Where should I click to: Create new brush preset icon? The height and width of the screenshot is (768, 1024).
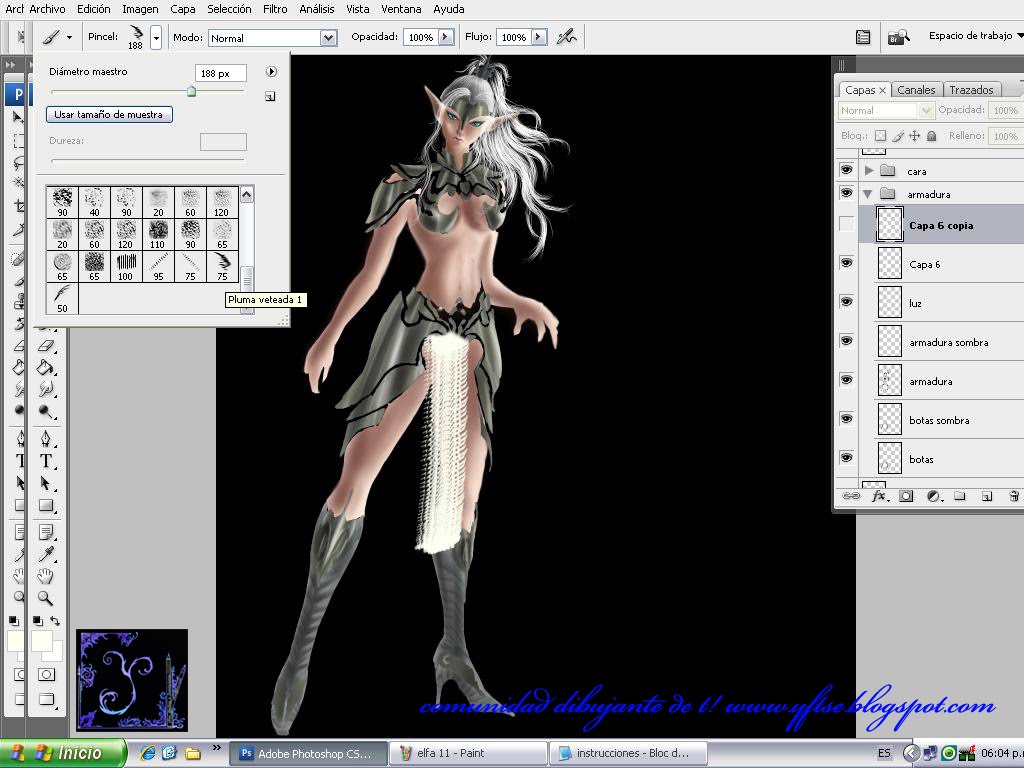(x=270, y=97)
